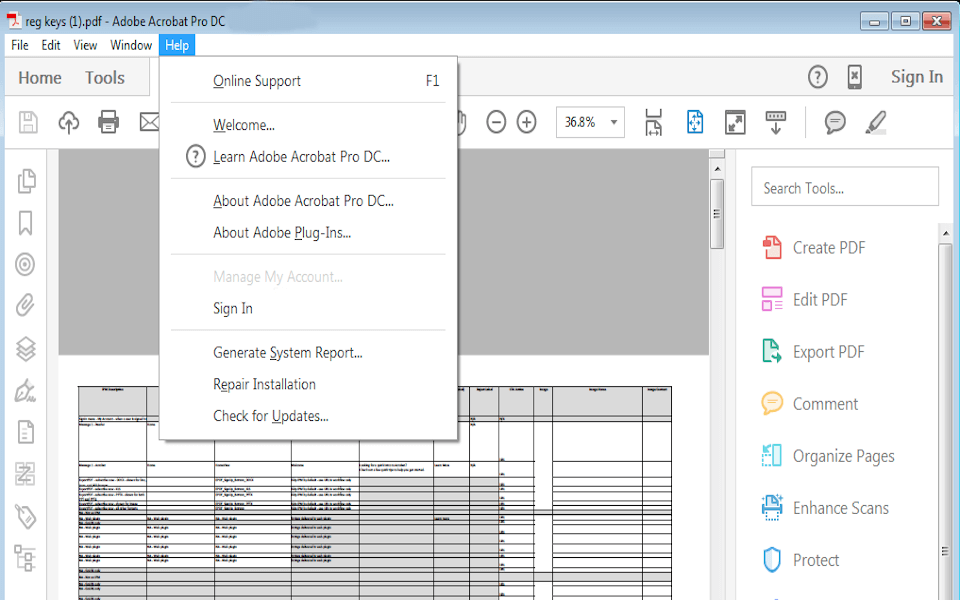Open the Organize Pages tool
This screenshot has width=960, height=600.
[828, 456]
